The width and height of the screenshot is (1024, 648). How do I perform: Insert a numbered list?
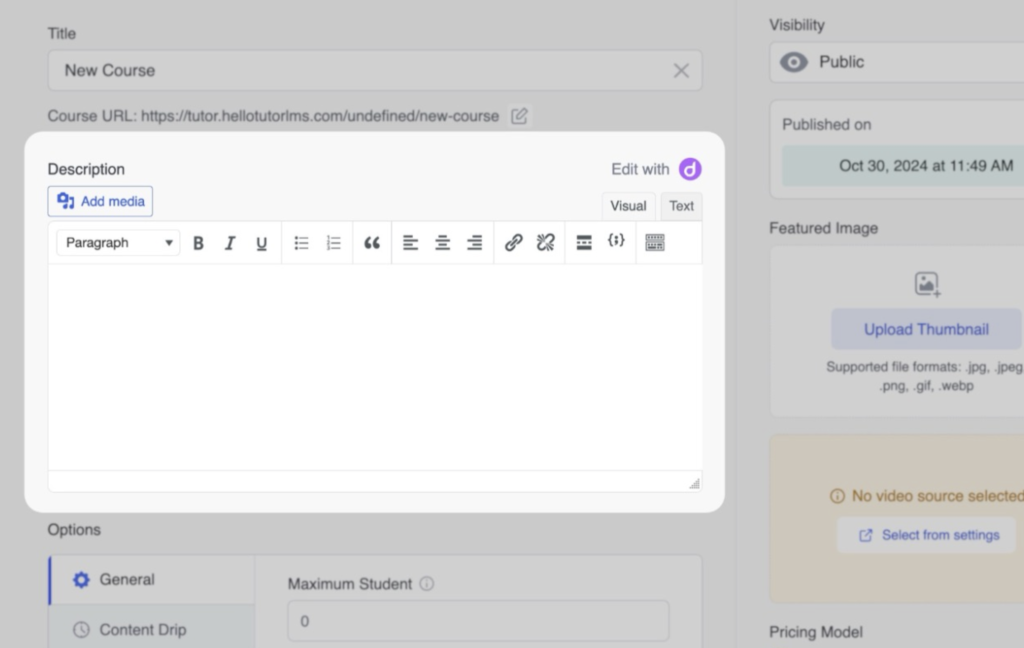[x=334, y=243]
